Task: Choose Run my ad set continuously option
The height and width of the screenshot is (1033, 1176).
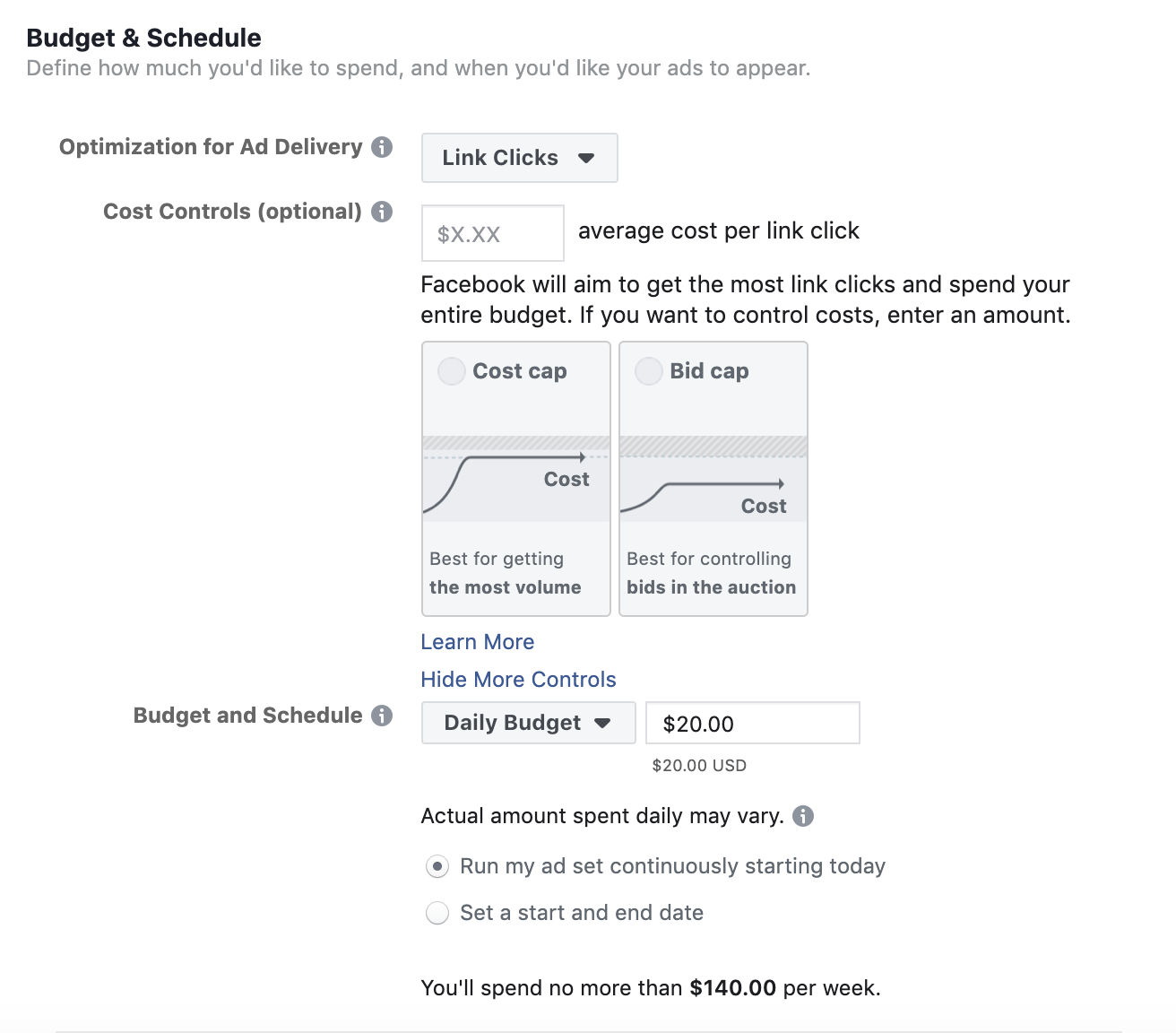Action: click(437, 867)
